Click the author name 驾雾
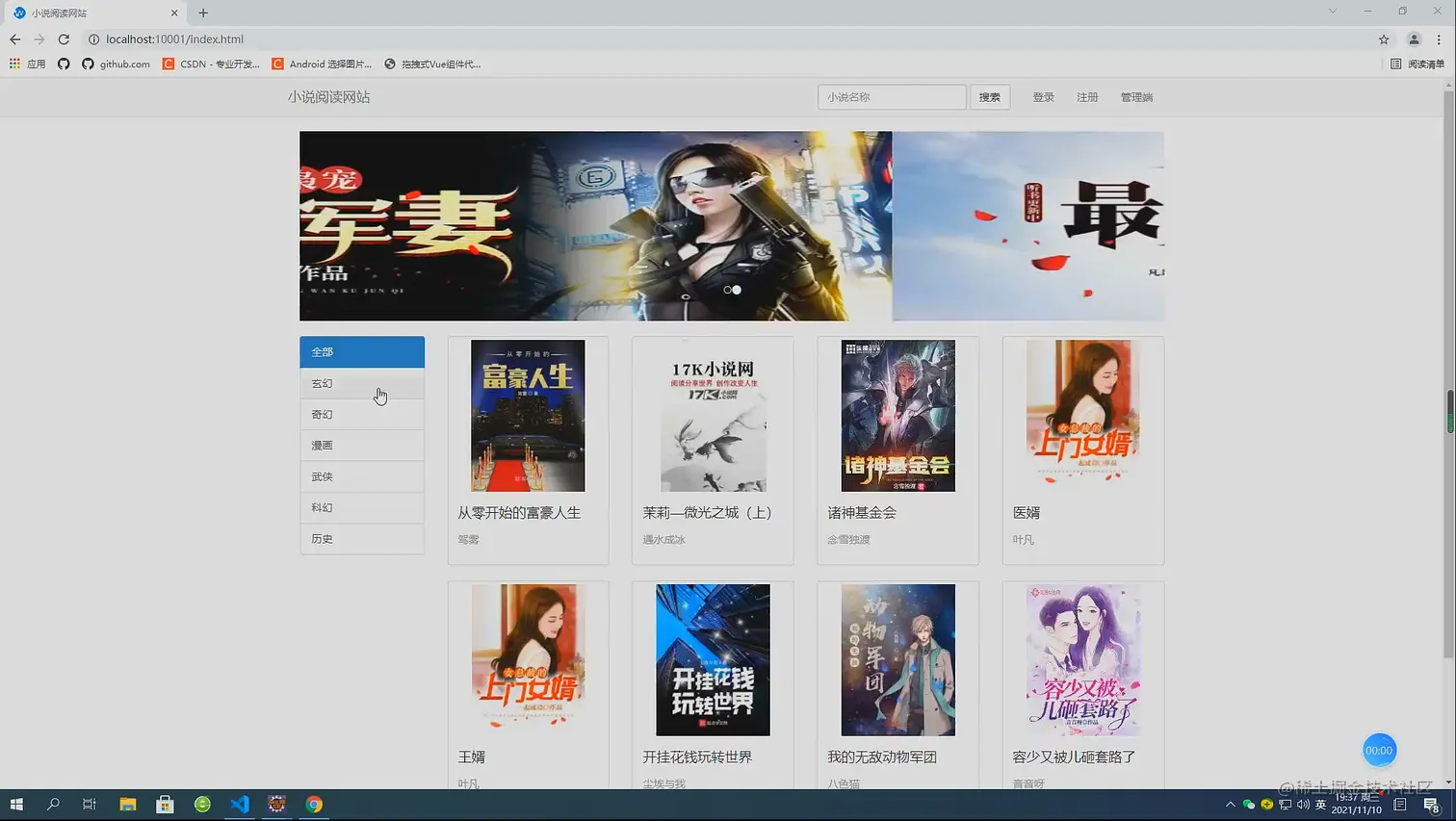The image size is (1456, 821). 468,540
